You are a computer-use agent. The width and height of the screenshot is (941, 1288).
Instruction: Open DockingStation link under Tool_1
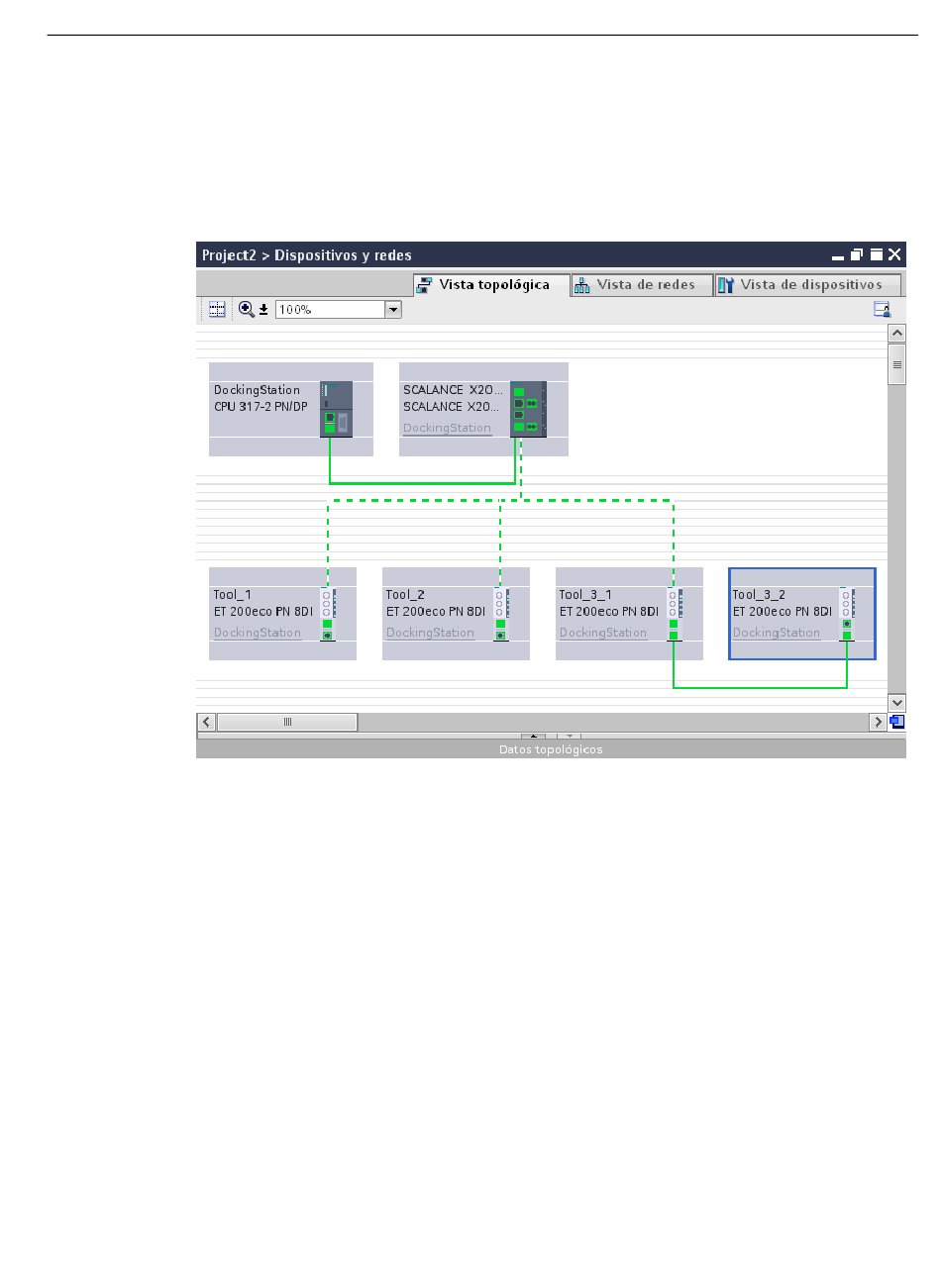coord(258,633)
